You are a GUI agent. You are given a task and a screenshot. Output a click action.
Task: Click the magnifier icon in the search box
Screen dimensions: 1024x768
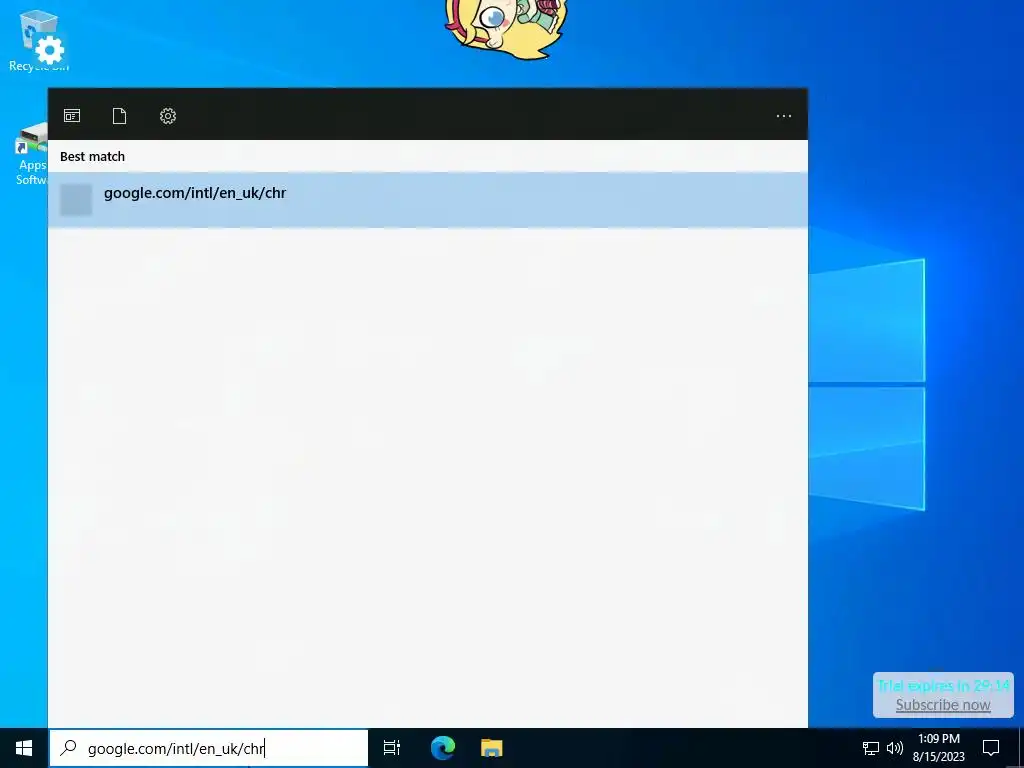coord(69,748)
